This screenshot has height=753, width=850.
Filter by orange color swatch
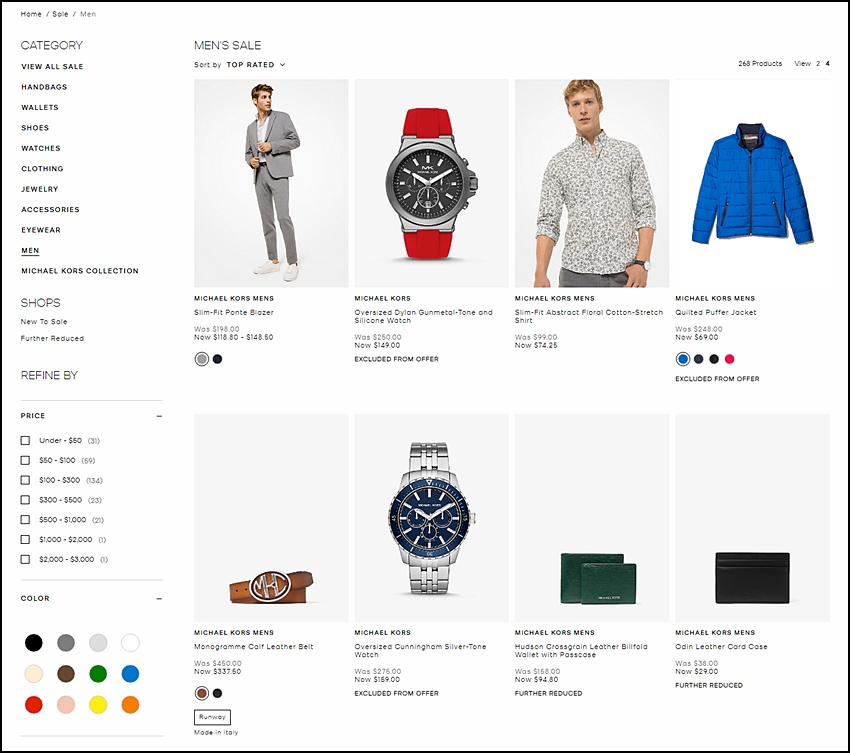[x=130, y=705]
